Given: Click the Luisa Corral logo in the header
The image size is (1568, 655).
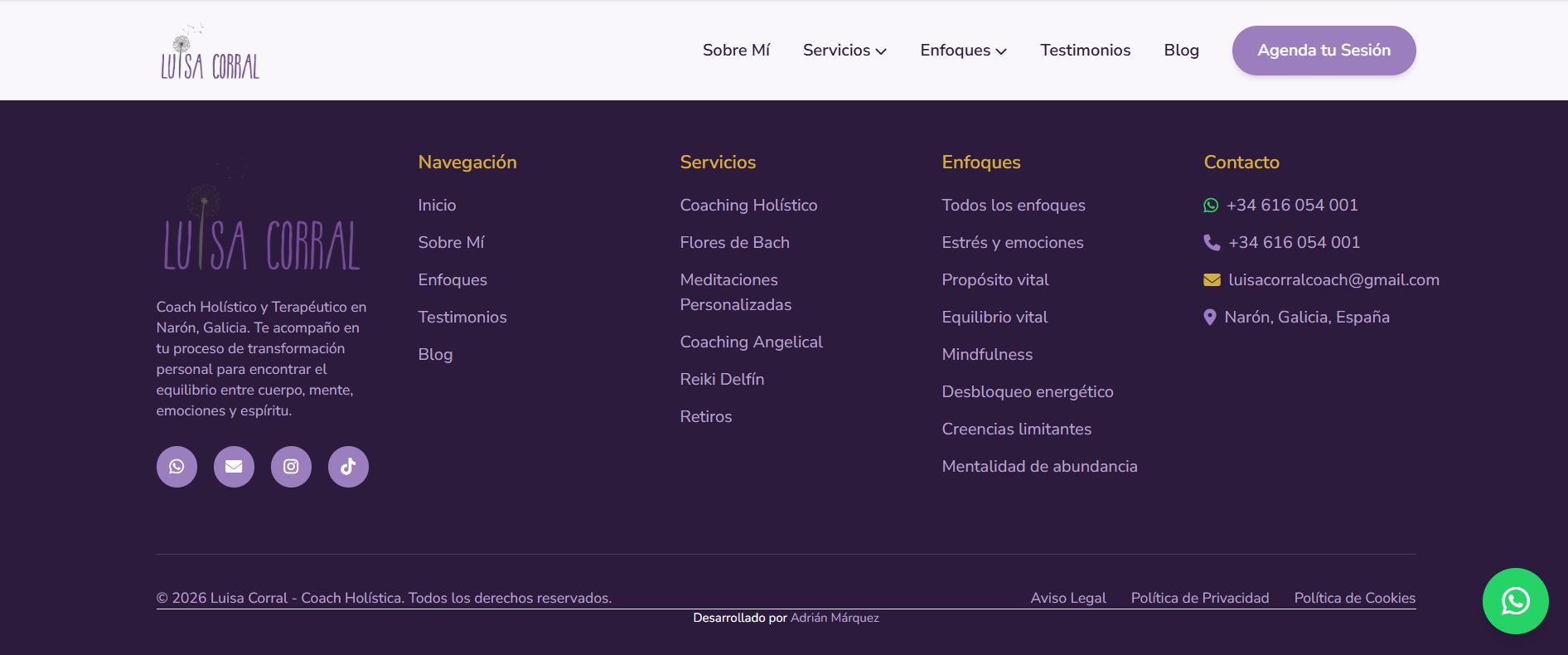Looking at the screenshot, I should point(211,51).
